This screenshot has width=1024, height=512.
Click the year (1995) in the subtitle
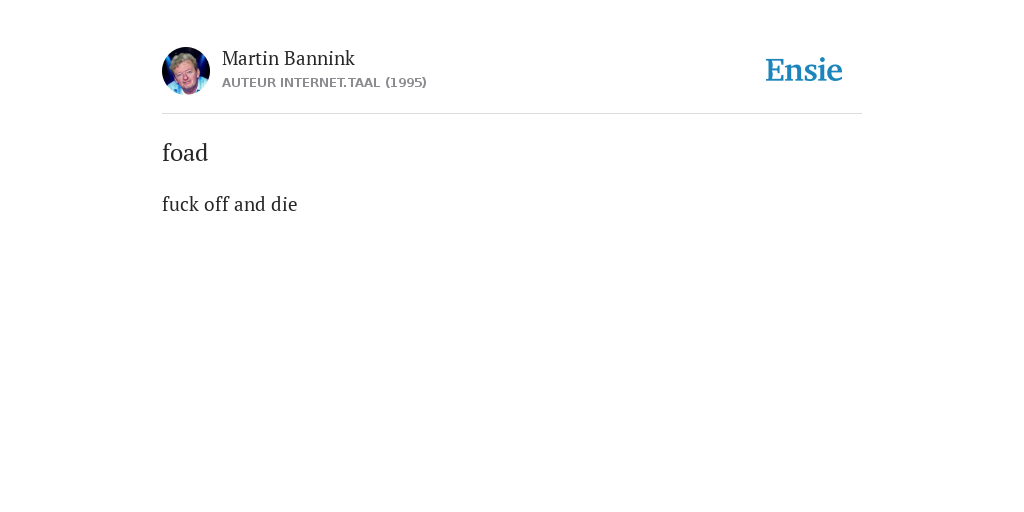coord(406,82)
